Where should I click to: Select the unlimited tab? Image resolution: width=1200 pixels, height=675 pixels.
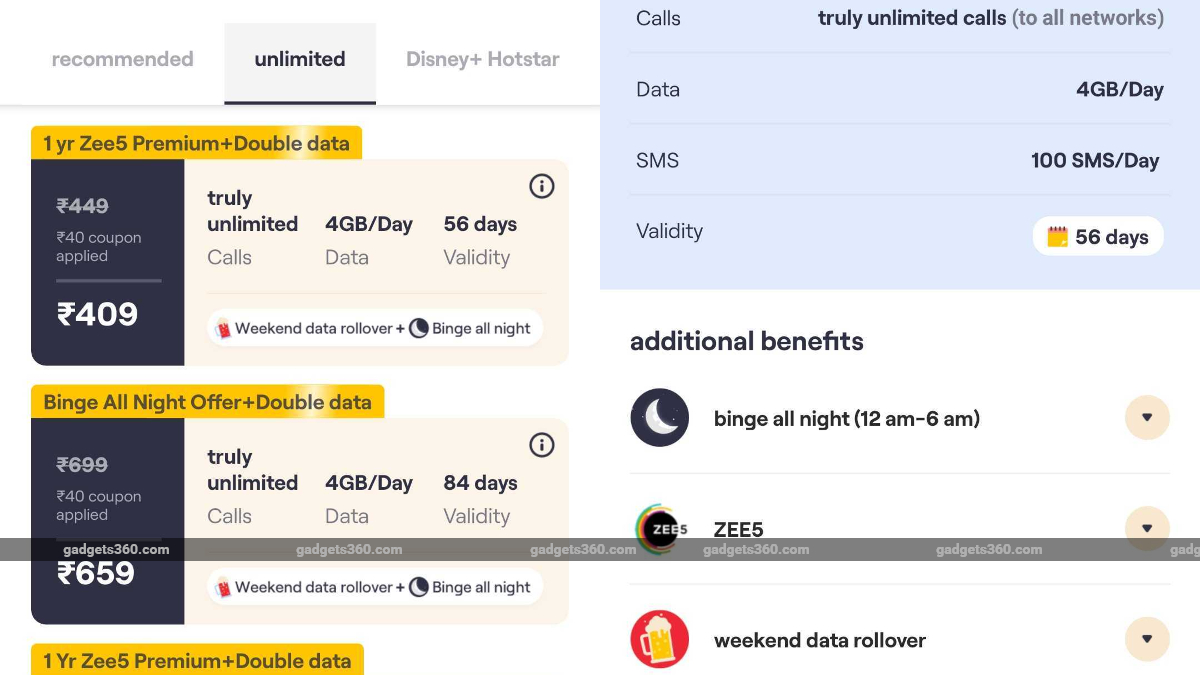pos(299,59)
